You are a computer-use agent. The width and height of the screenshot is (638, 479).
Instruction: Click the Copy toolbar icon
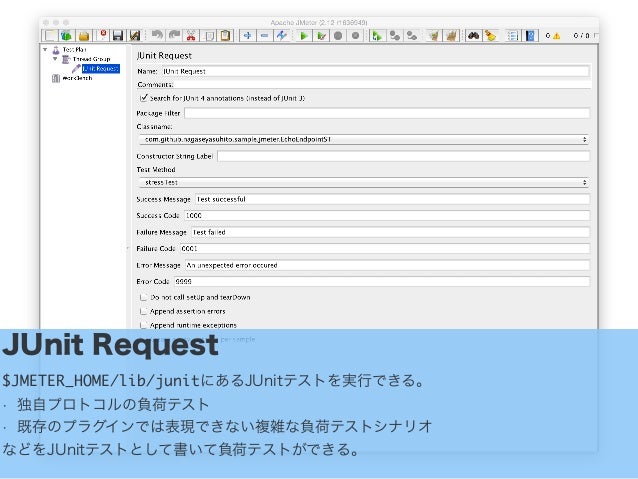209,36
